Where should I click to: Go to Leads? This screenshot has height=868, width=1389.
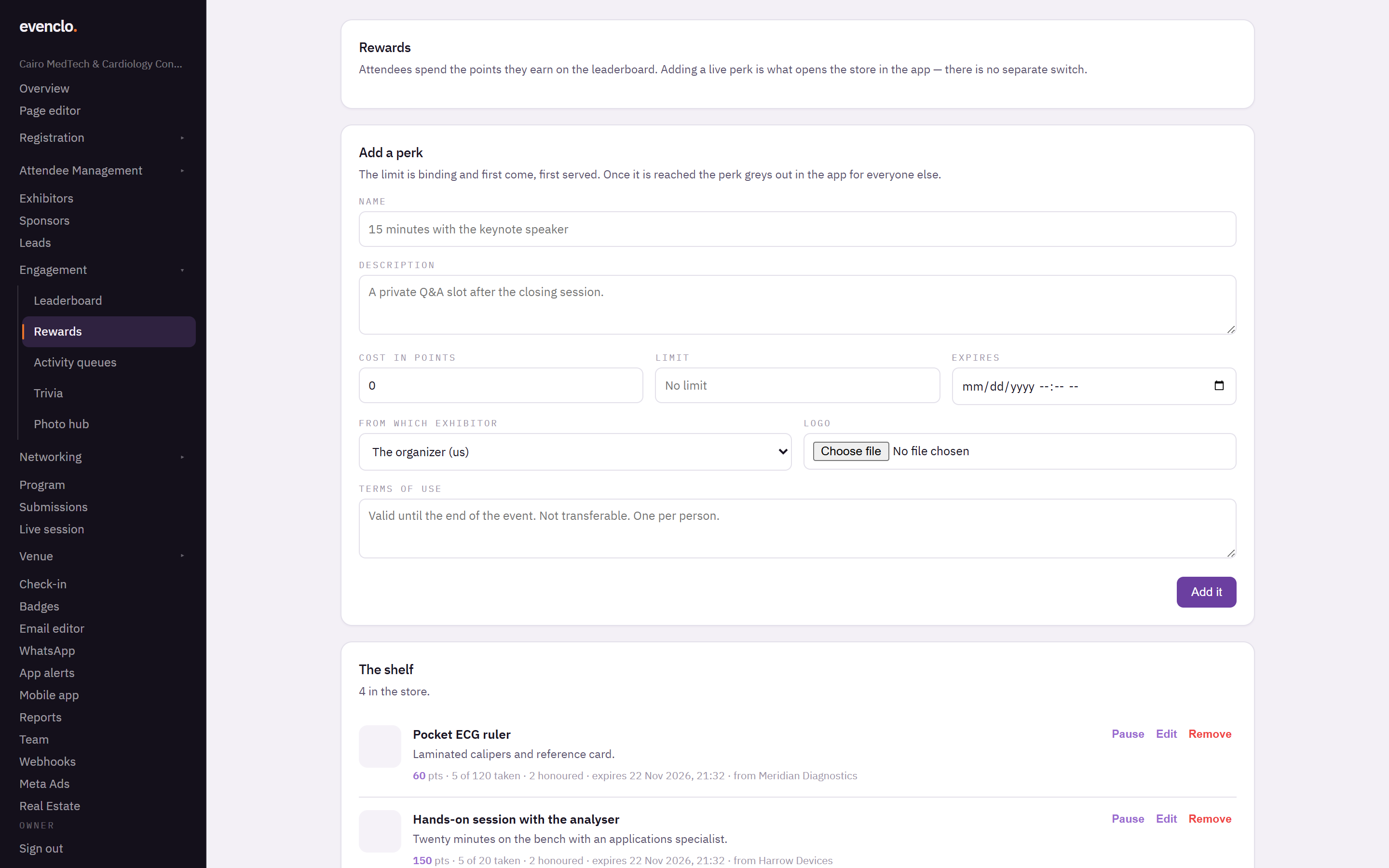[35, 243]
